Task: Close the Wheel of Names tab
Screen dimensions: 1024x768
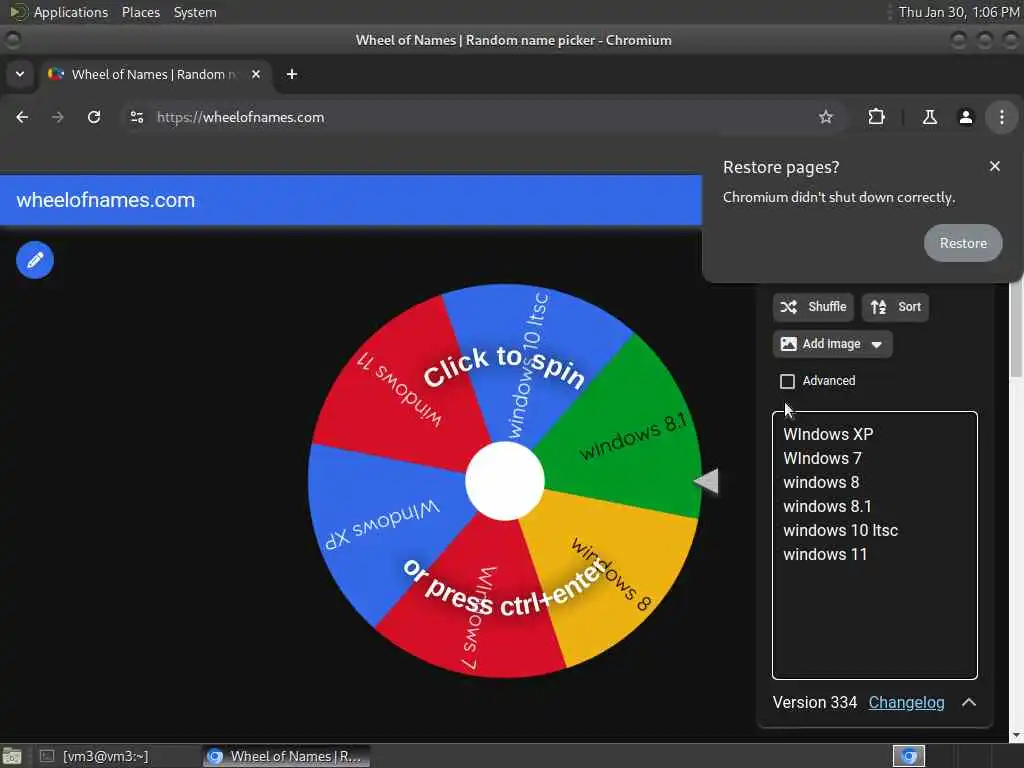Action: coord(256,74)
